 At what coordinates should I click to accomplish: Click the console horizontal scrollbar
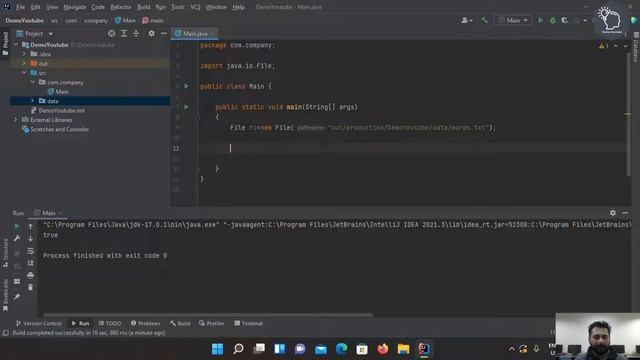(x=208, y=315)
